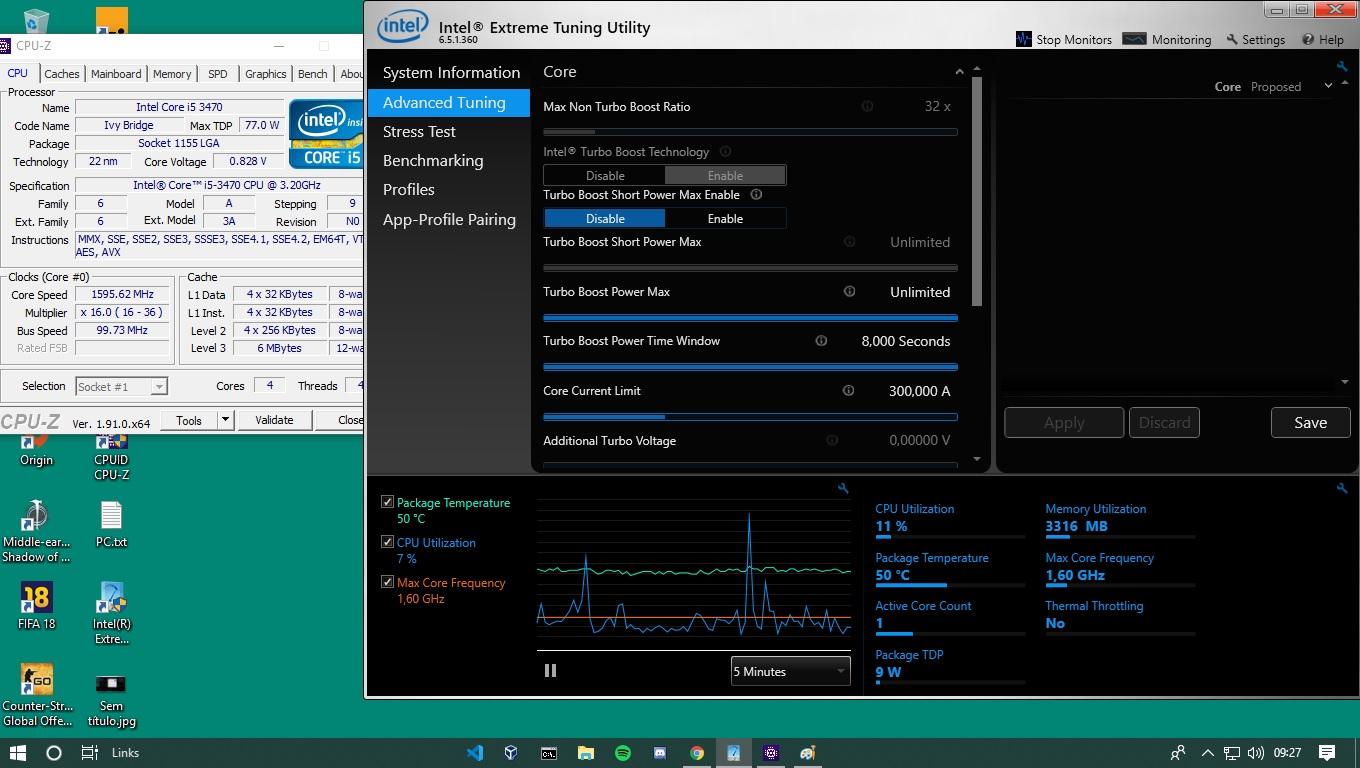The height and width of the screenshot is (768, 1360).
Task: Toggle the Max Core Frequency checkbox
Action: (387, 582)
